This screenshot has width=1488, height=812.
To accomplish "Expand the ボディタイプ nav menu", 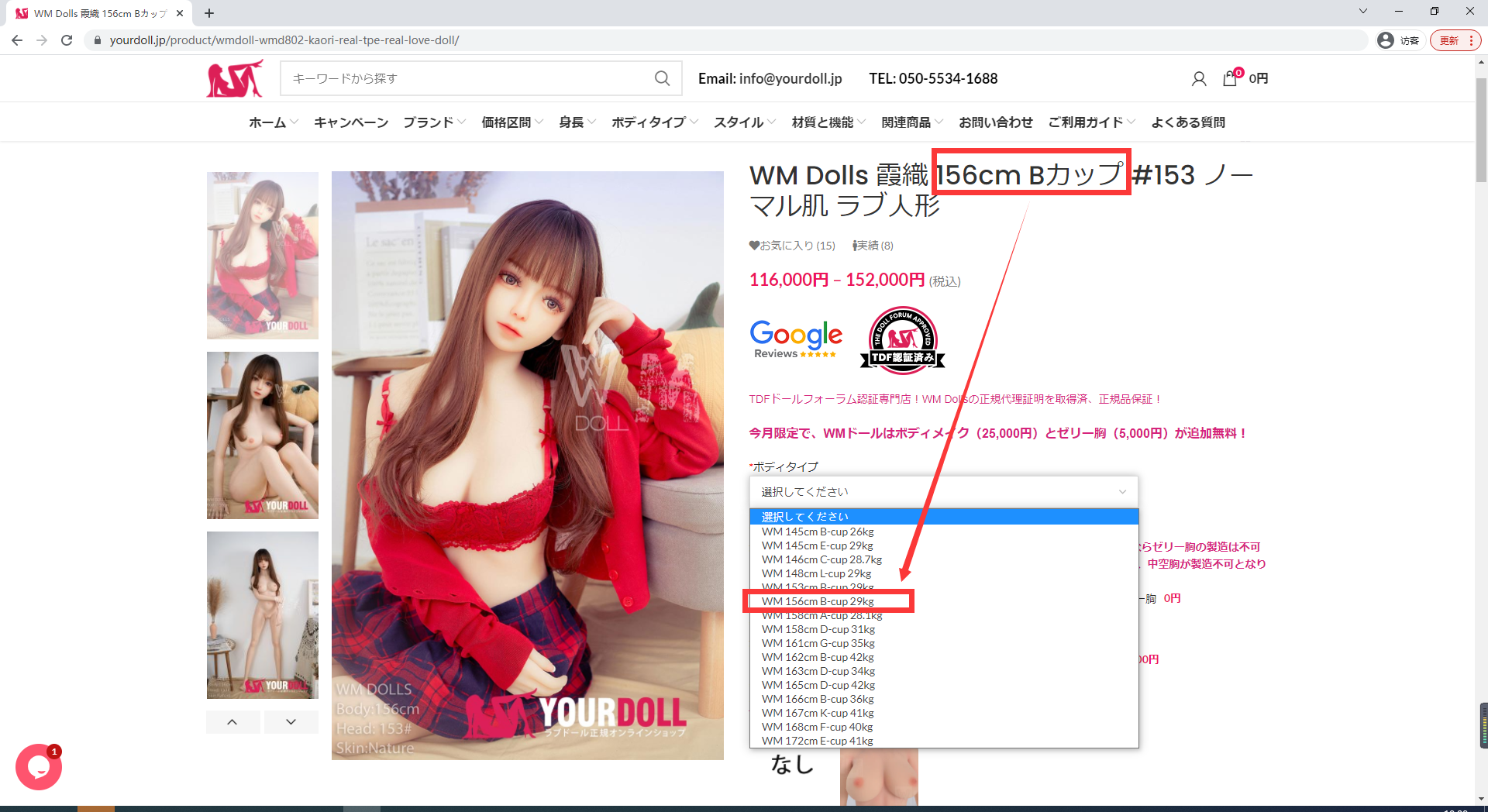I will [x=655, y=122].
